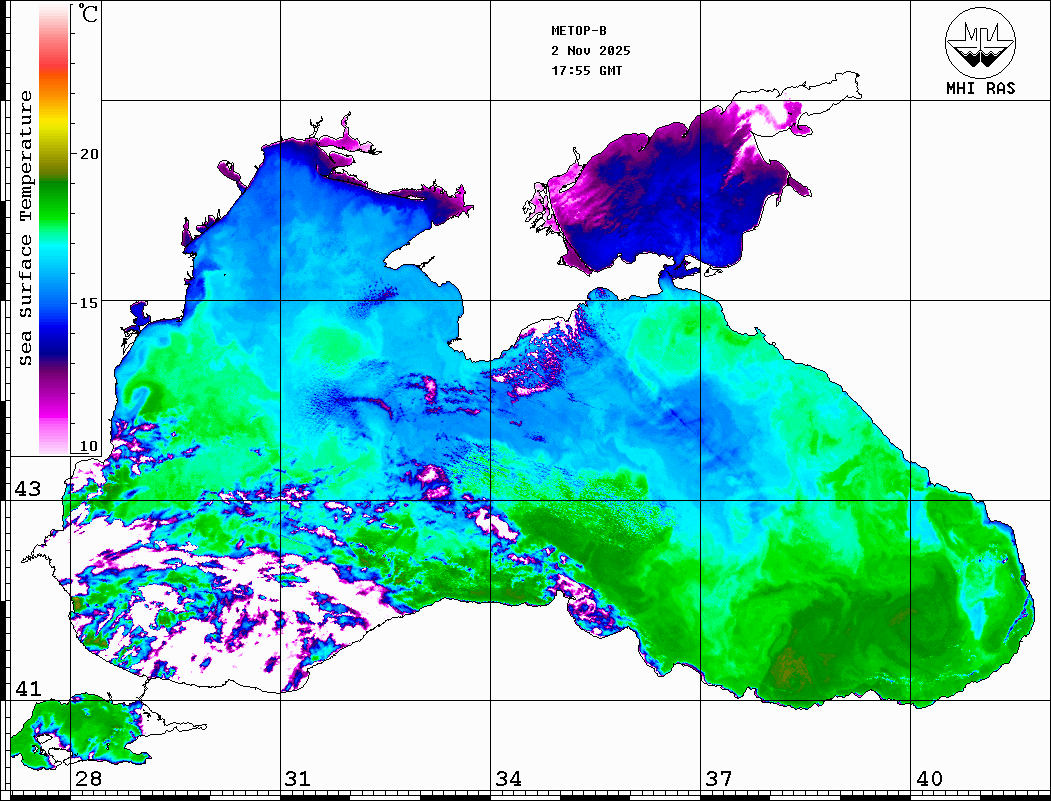The width and height of the screenshot is (1051, 801).
Task: Click latitude label 41
Action: click(x=27, y=689)
